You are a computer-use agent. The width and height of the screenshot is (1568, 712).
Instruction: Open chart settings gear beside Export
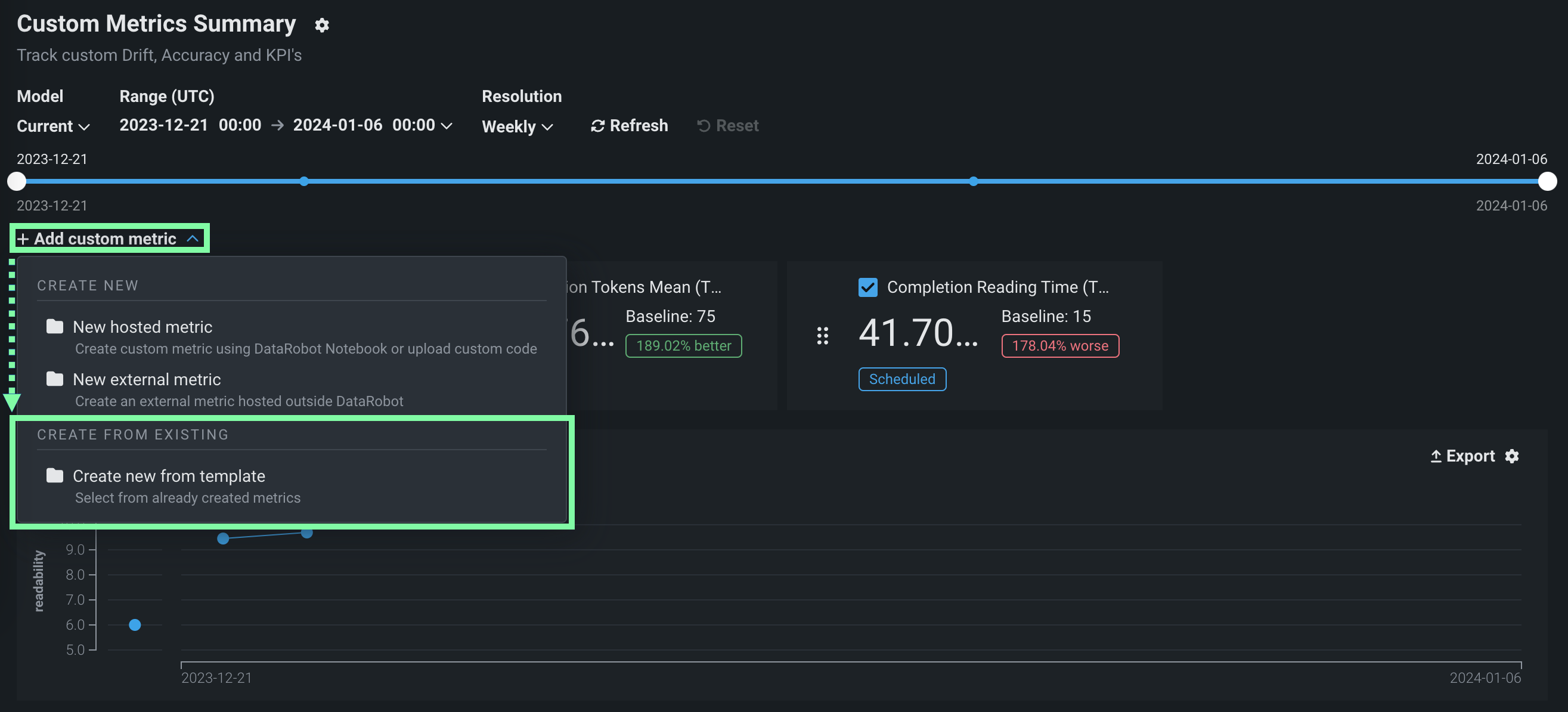pyautogui.click(x=1511, y=456)
